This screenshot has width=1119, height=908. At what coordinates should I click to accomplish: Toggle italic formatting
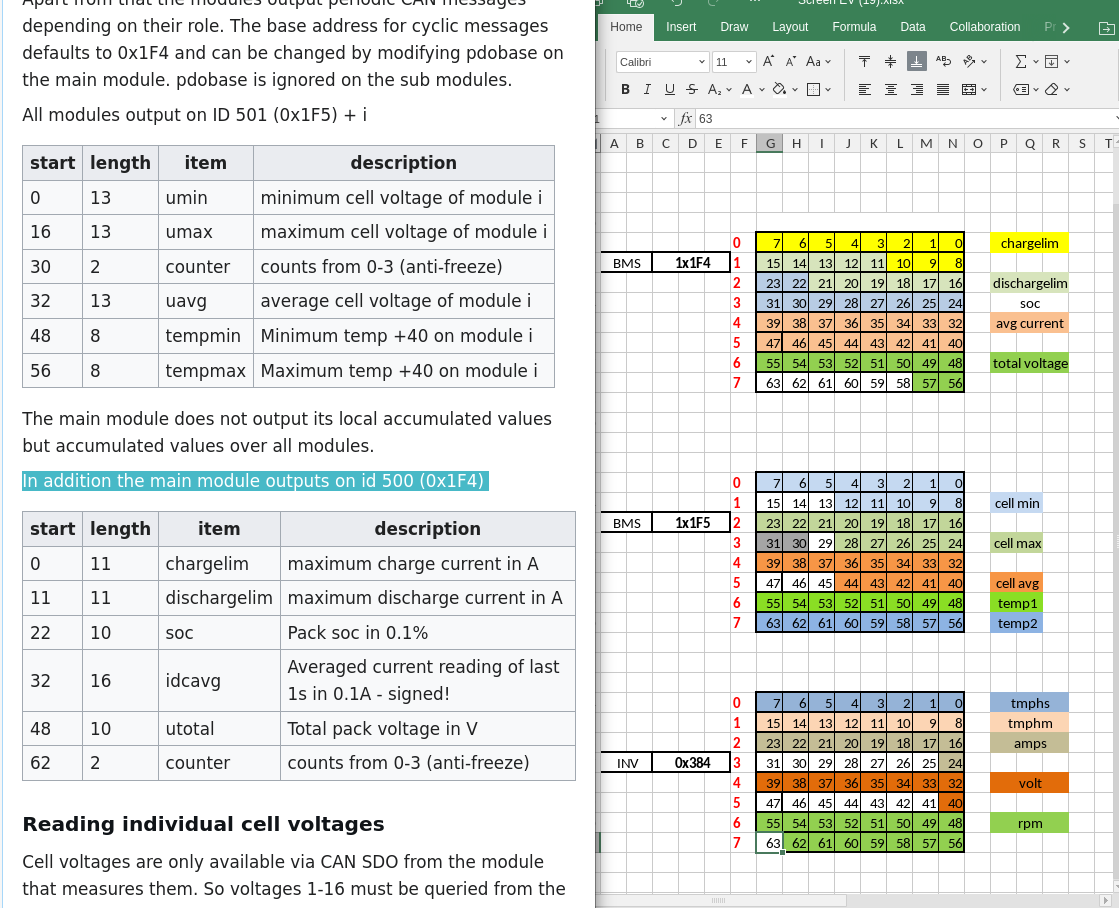coord(647,90)
